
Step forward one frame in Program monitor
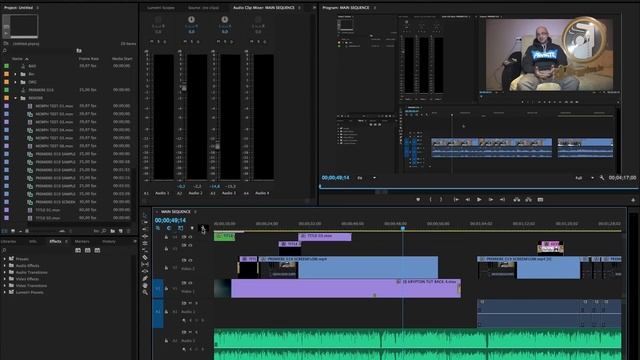[491, 200]
